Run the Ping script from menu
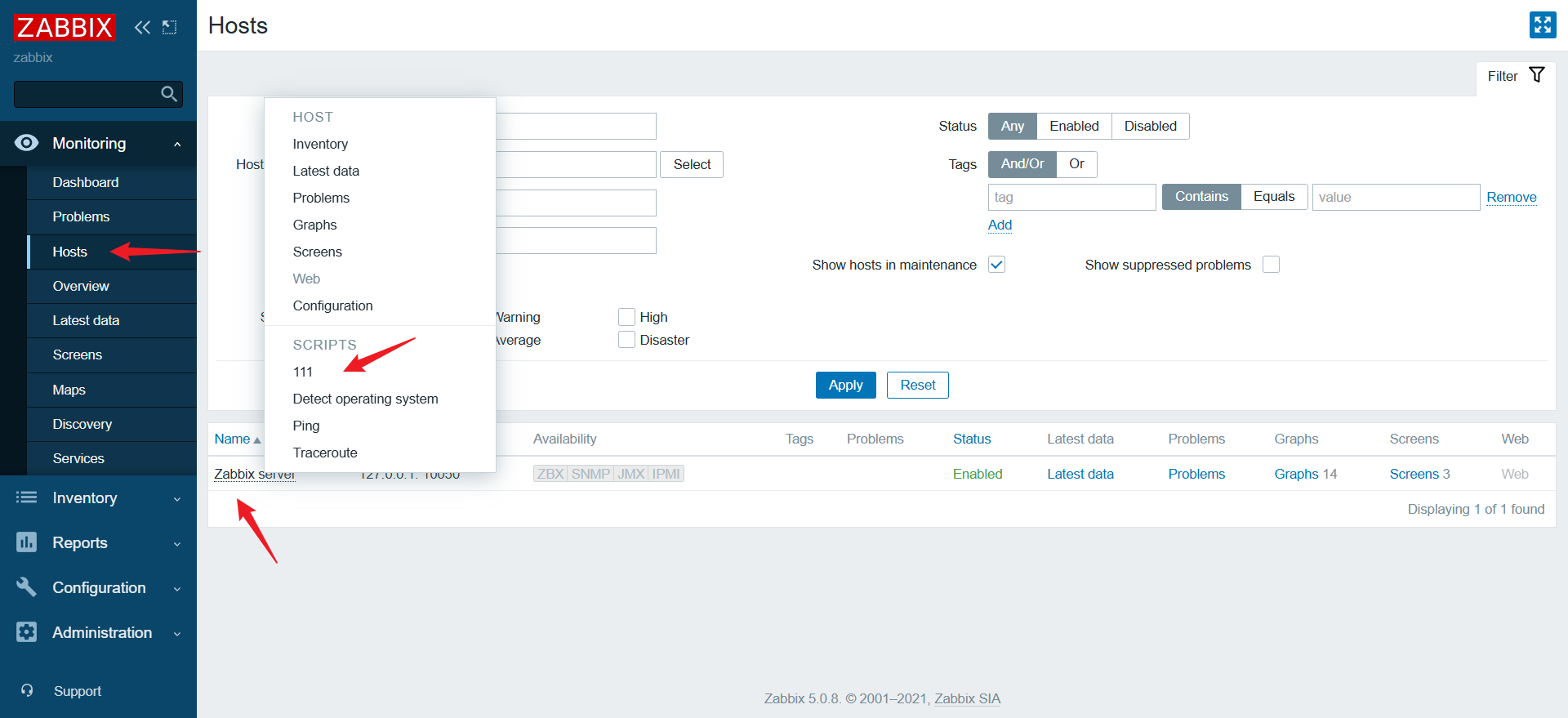This screenshot has width=1568, height=718. click(x=306, y=426)
